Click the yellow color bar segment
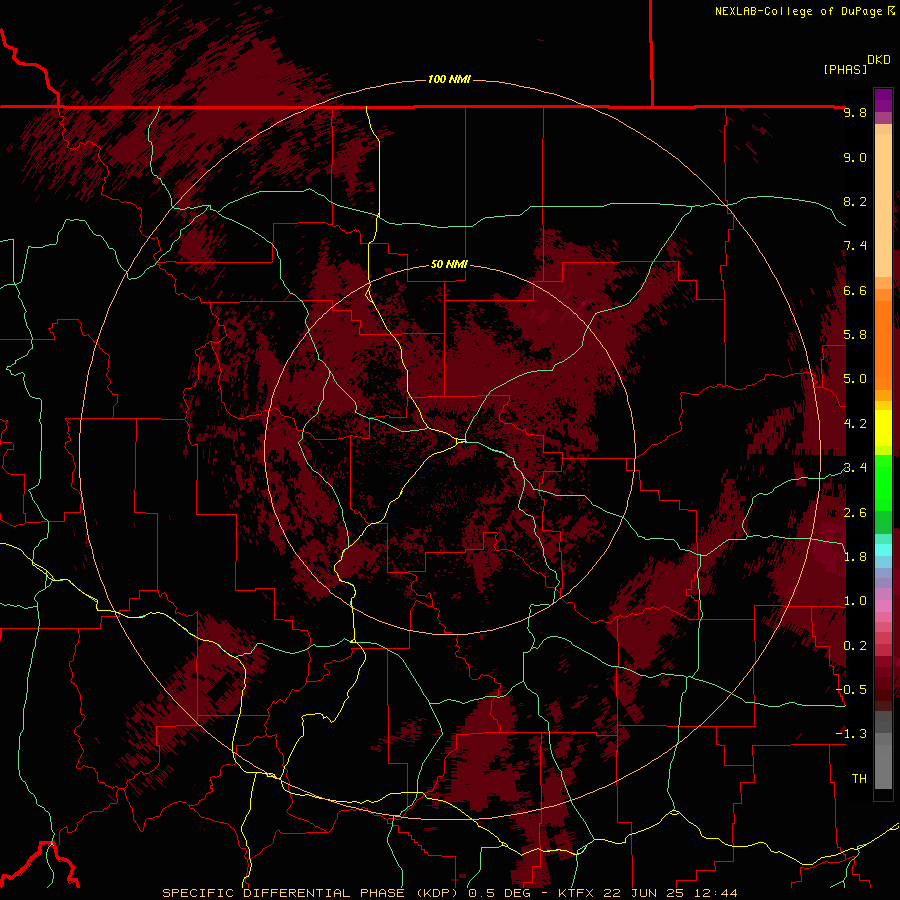 [x=883, y=428]
